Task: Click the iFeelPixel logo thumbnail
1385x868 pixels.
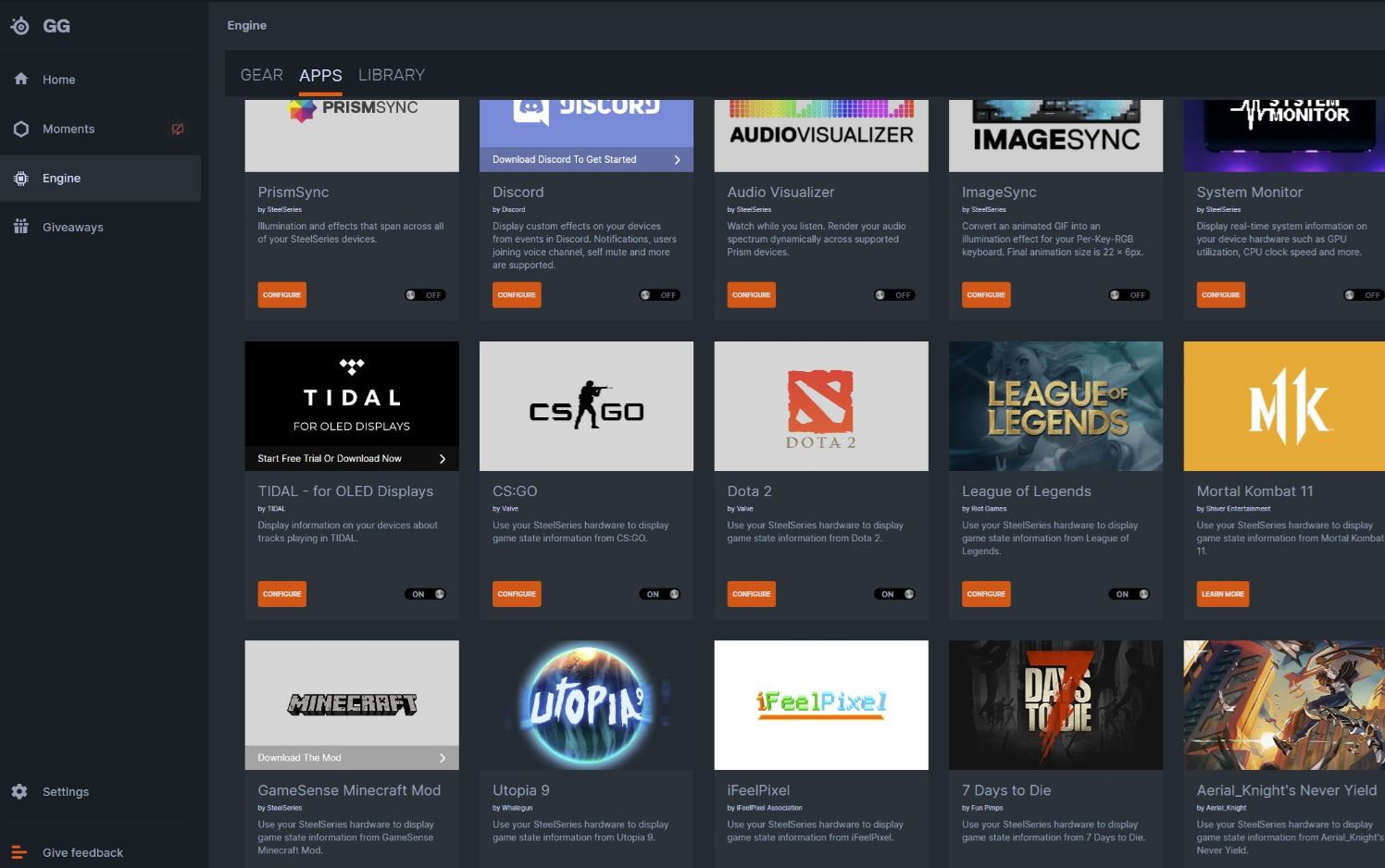Action: click(x=821, y=705)
